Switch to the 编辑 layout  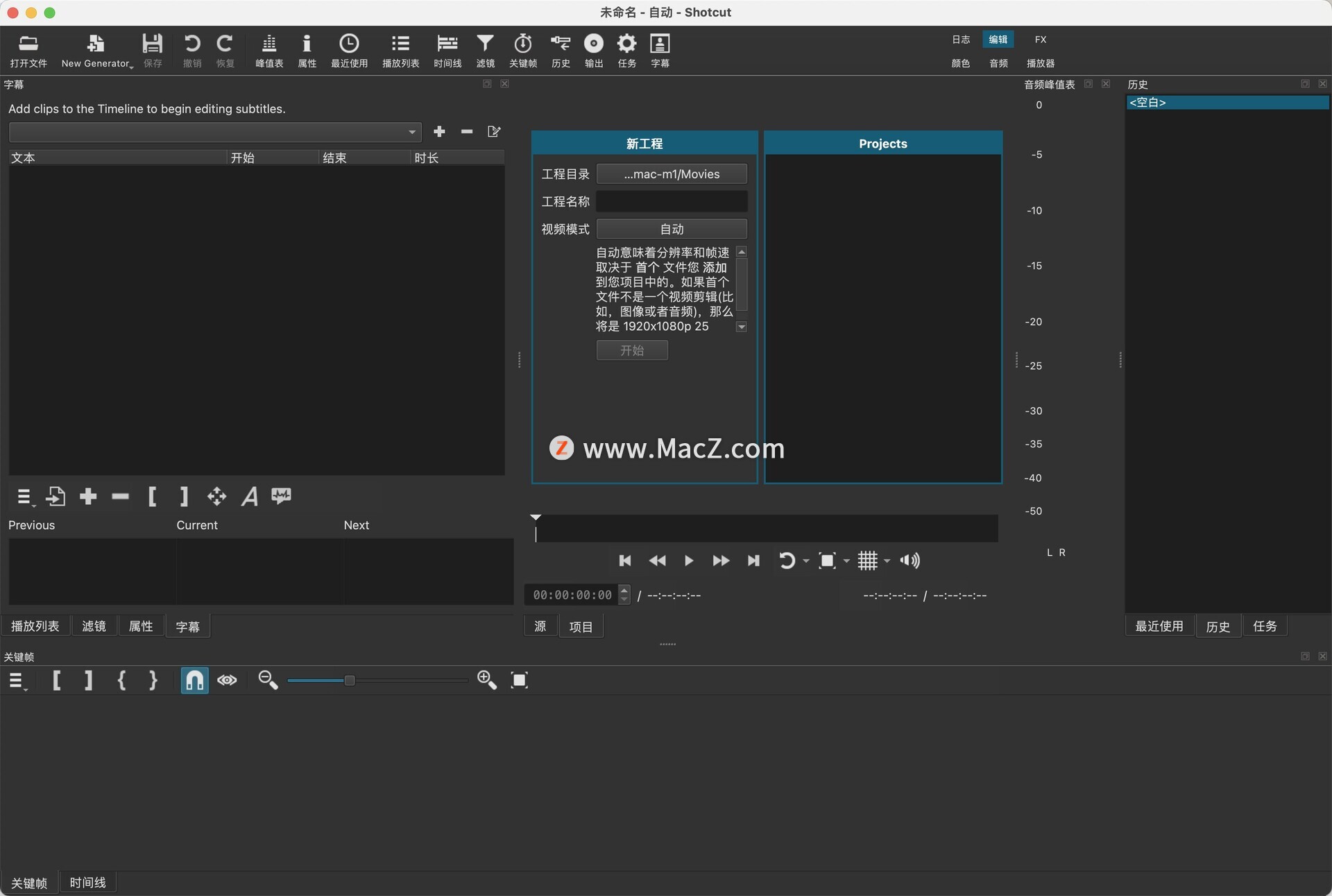pyautogui.click(x=998, y=40)
